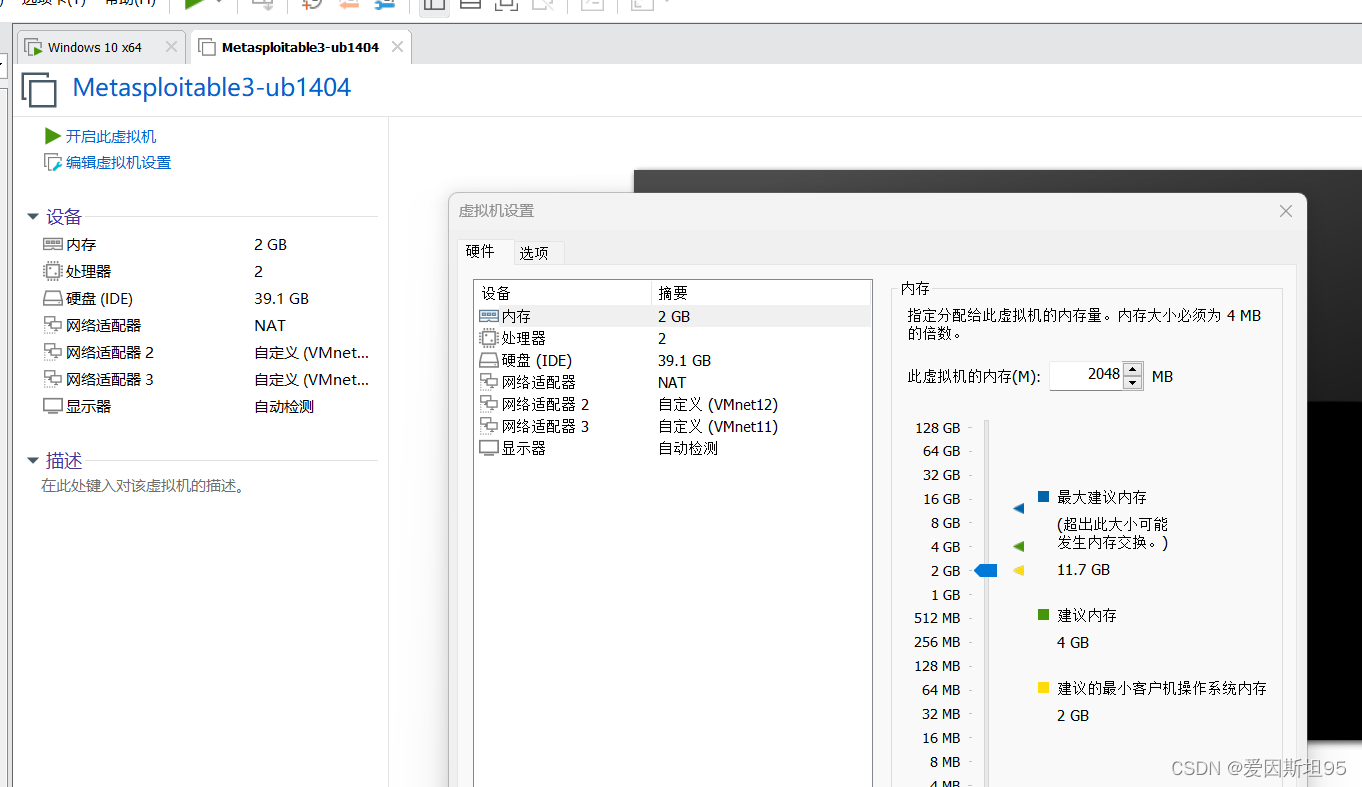Collapse the 描述 section
Image resolution: width=1362 pixels, height=787 pixels.
(x=33, y=461)
